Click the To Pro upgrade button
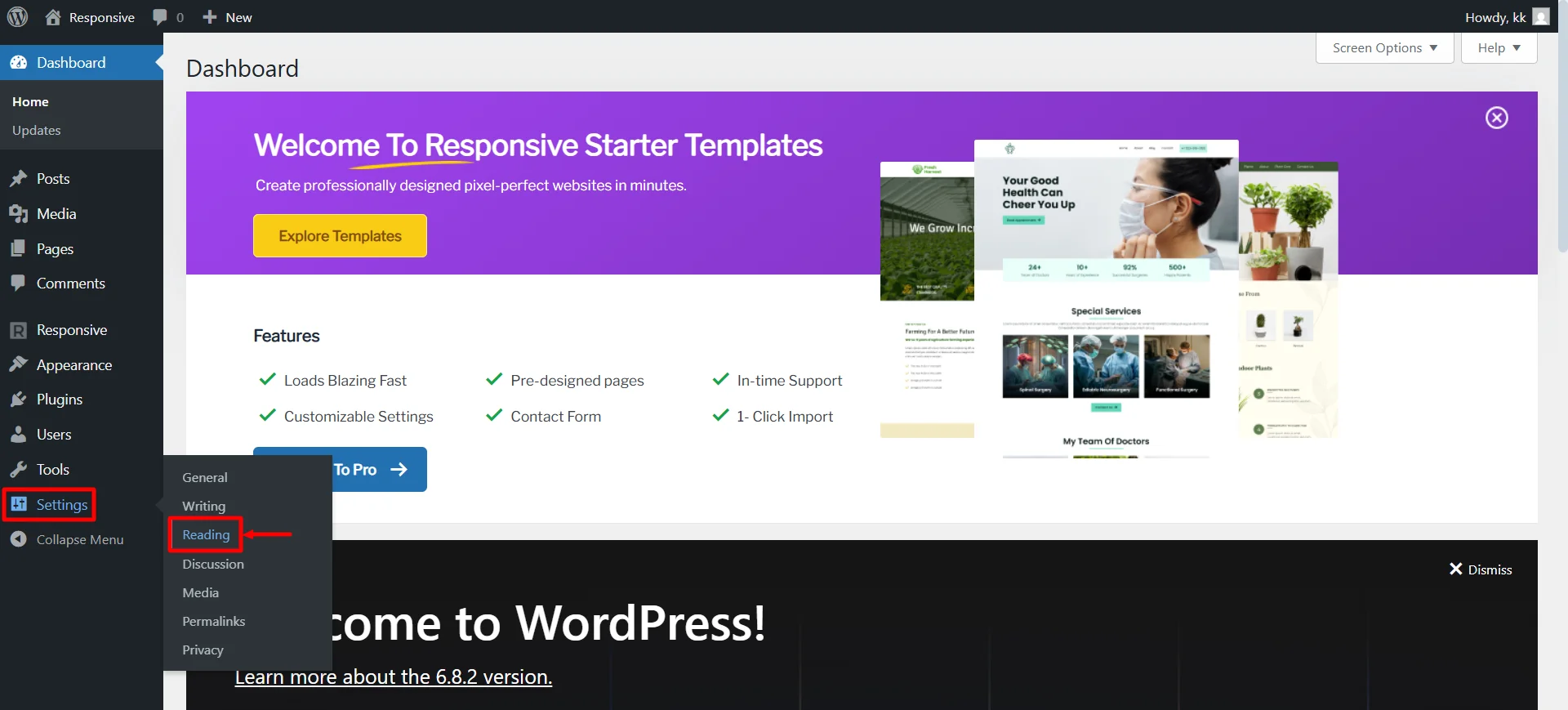1568x710 pixels. (380, 469)
